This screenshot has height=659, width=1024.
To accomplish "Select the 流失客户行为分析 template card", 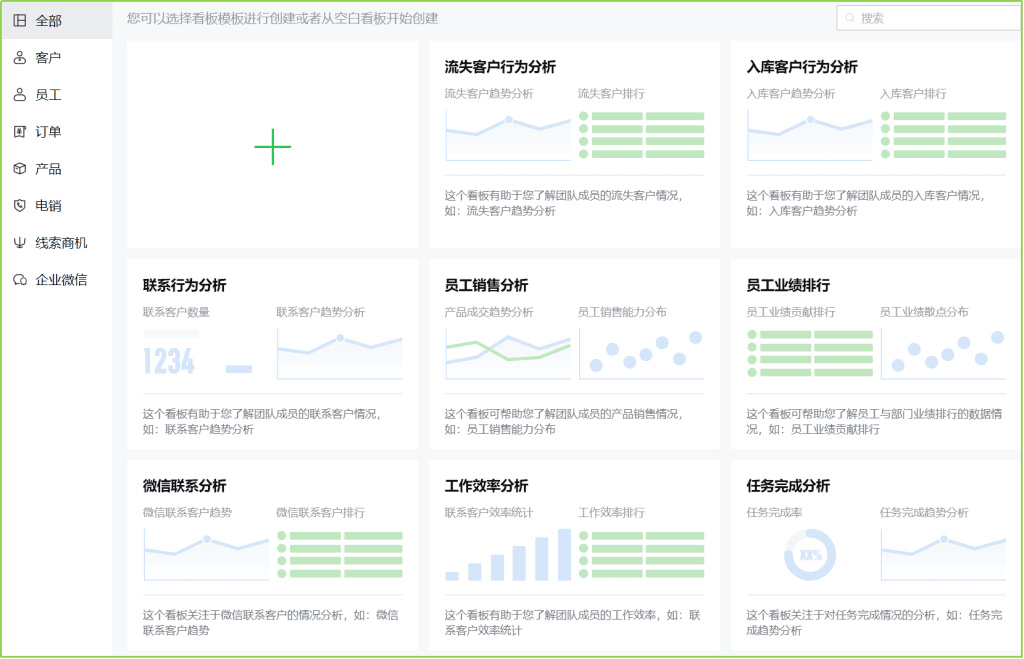I will (574, 144).
